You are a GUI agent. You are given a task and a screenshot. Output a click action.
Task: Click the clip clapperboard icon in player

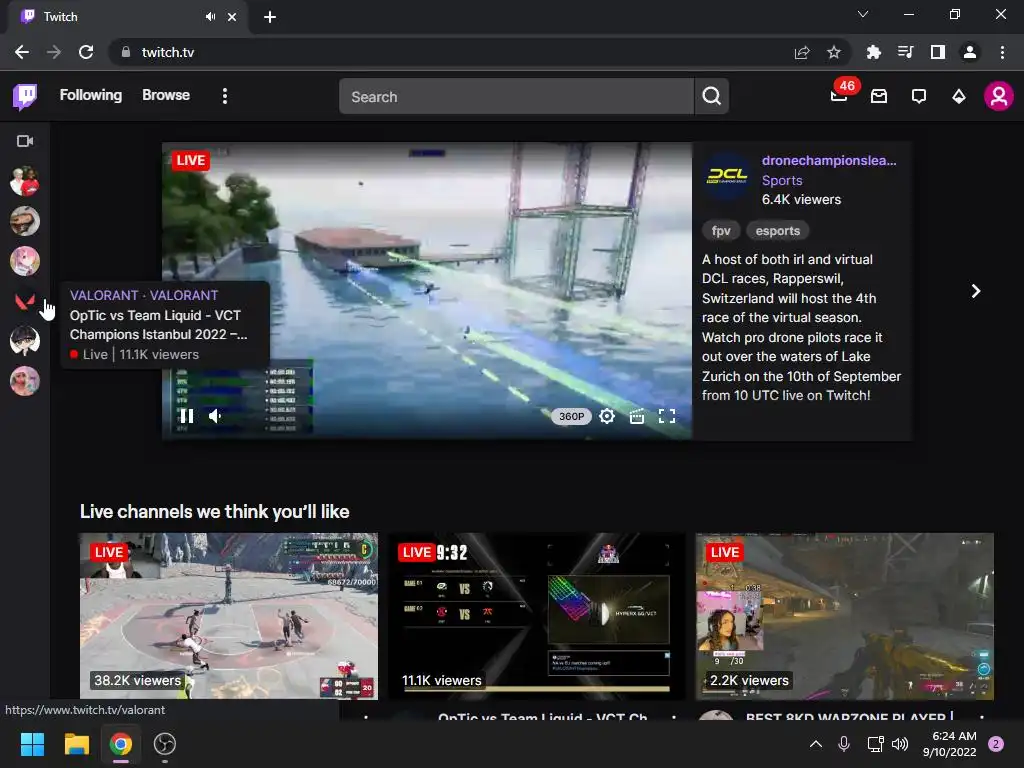637,416
